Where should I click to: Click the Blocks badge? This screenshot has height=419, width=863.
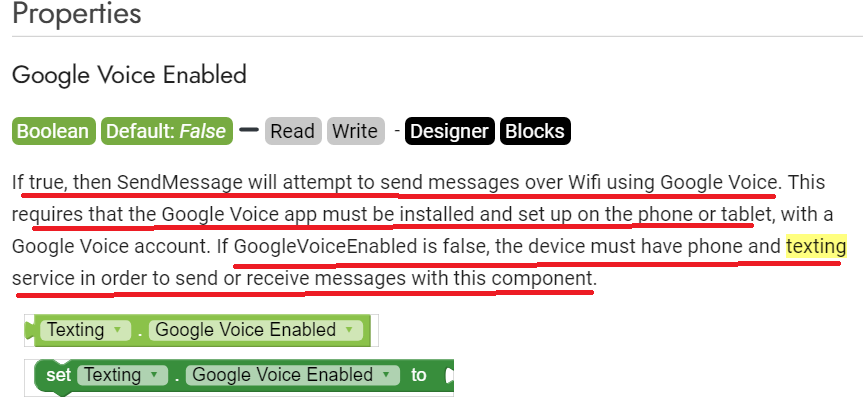pyautogui.click(x=535, y=131)
